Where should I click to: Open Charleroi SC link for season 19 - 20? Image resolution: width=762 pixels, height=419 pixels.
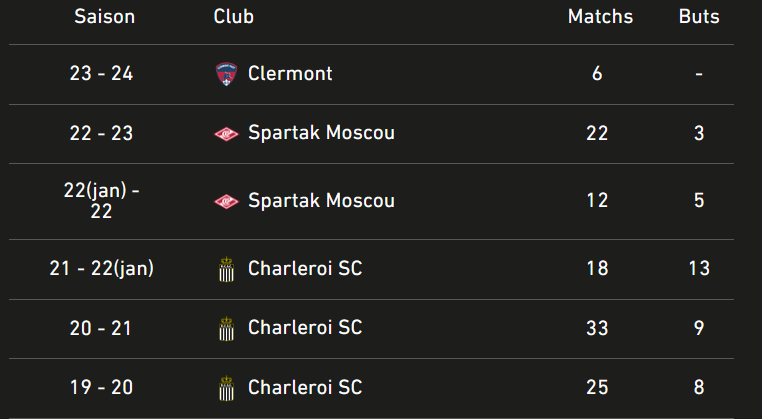point(305,387)
